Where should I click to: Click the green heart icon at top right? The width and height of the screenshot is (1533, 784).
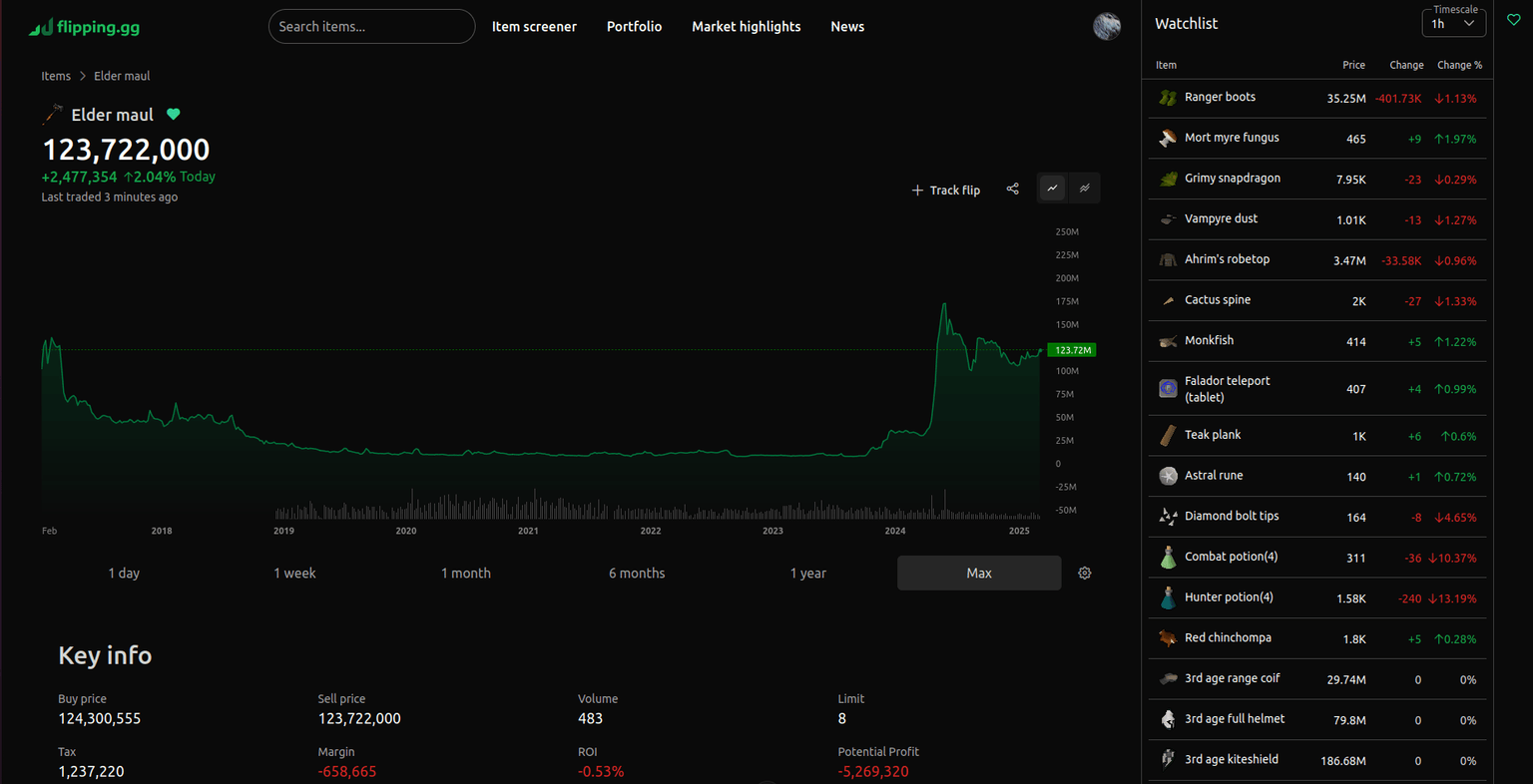click(x=1513, y=20)
